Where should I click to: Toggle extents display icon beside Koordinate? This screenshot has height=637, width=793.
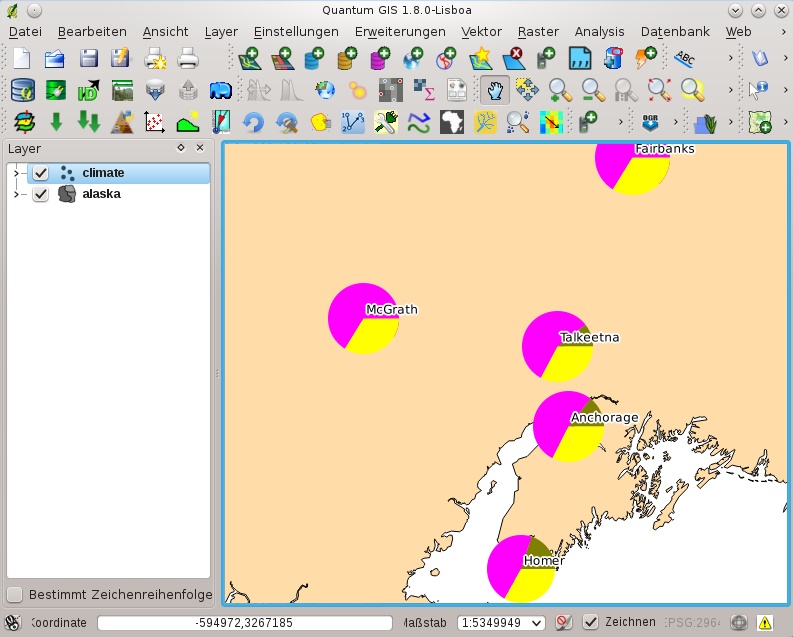click(13, 622)
